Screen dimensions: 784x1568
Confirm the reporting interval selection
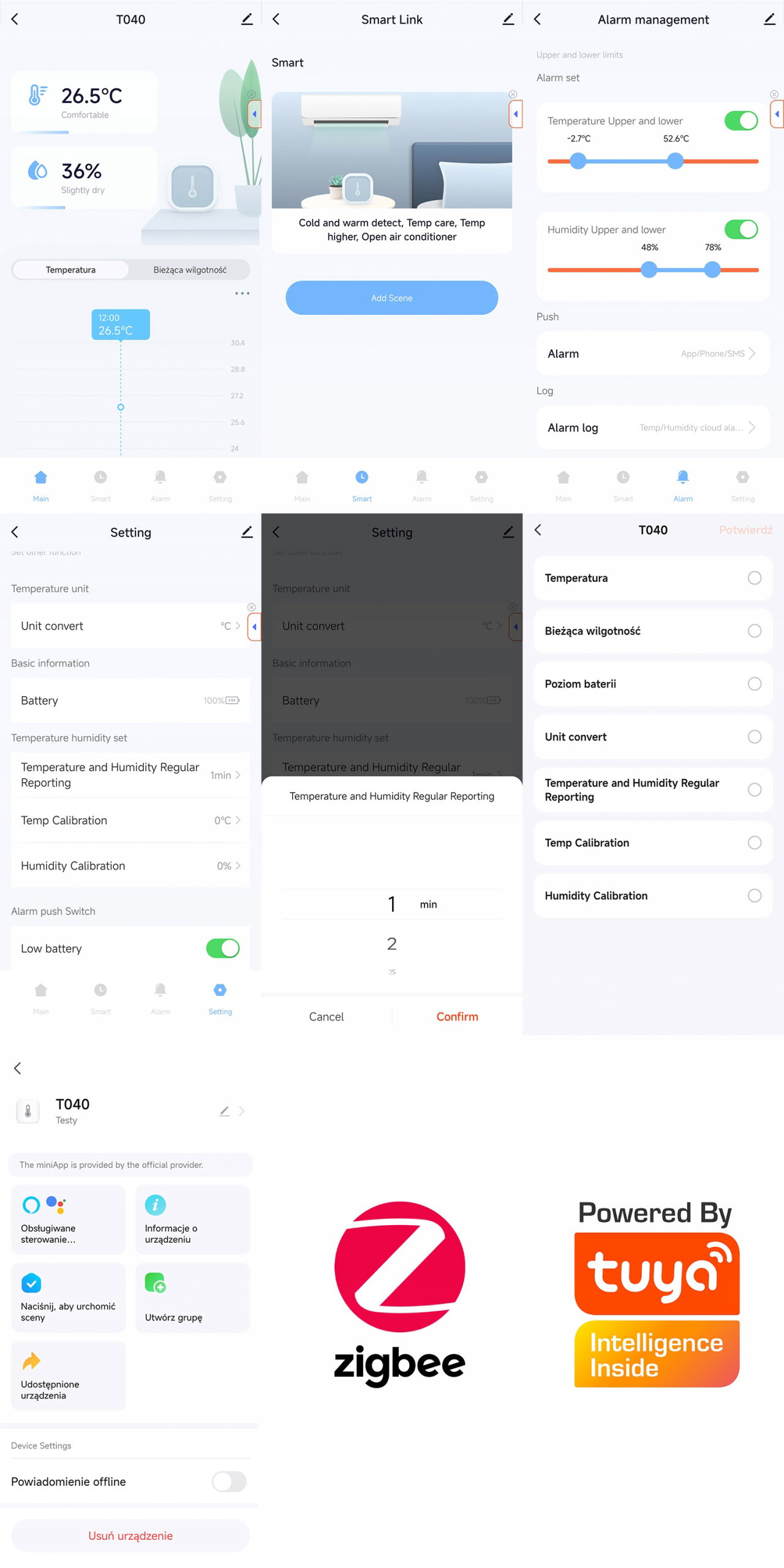pyautogui.click(x=457, y=1016)
